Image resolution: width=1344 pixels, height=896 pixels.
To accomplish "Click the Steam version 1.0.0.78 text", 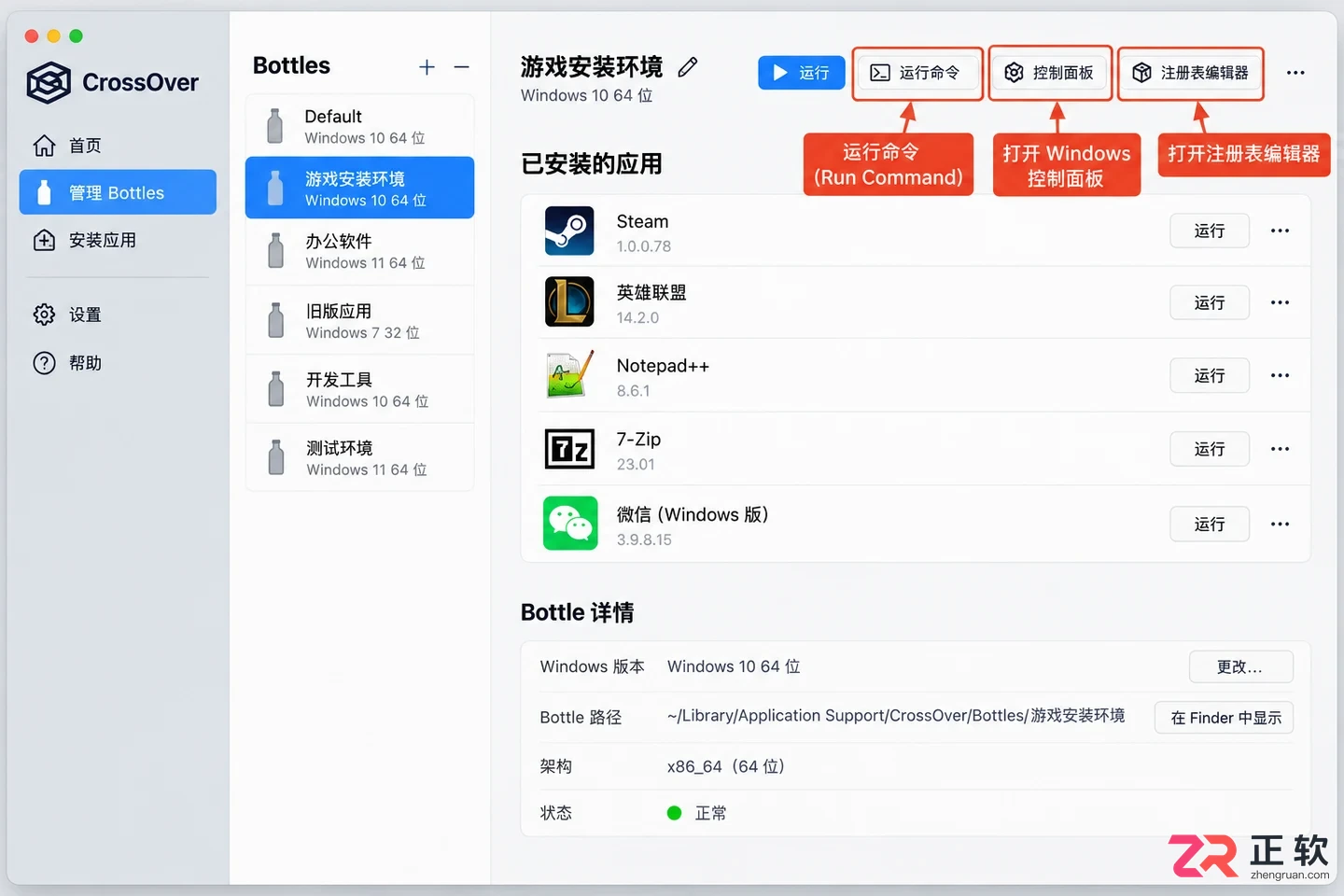I will [x=644, y=246].
